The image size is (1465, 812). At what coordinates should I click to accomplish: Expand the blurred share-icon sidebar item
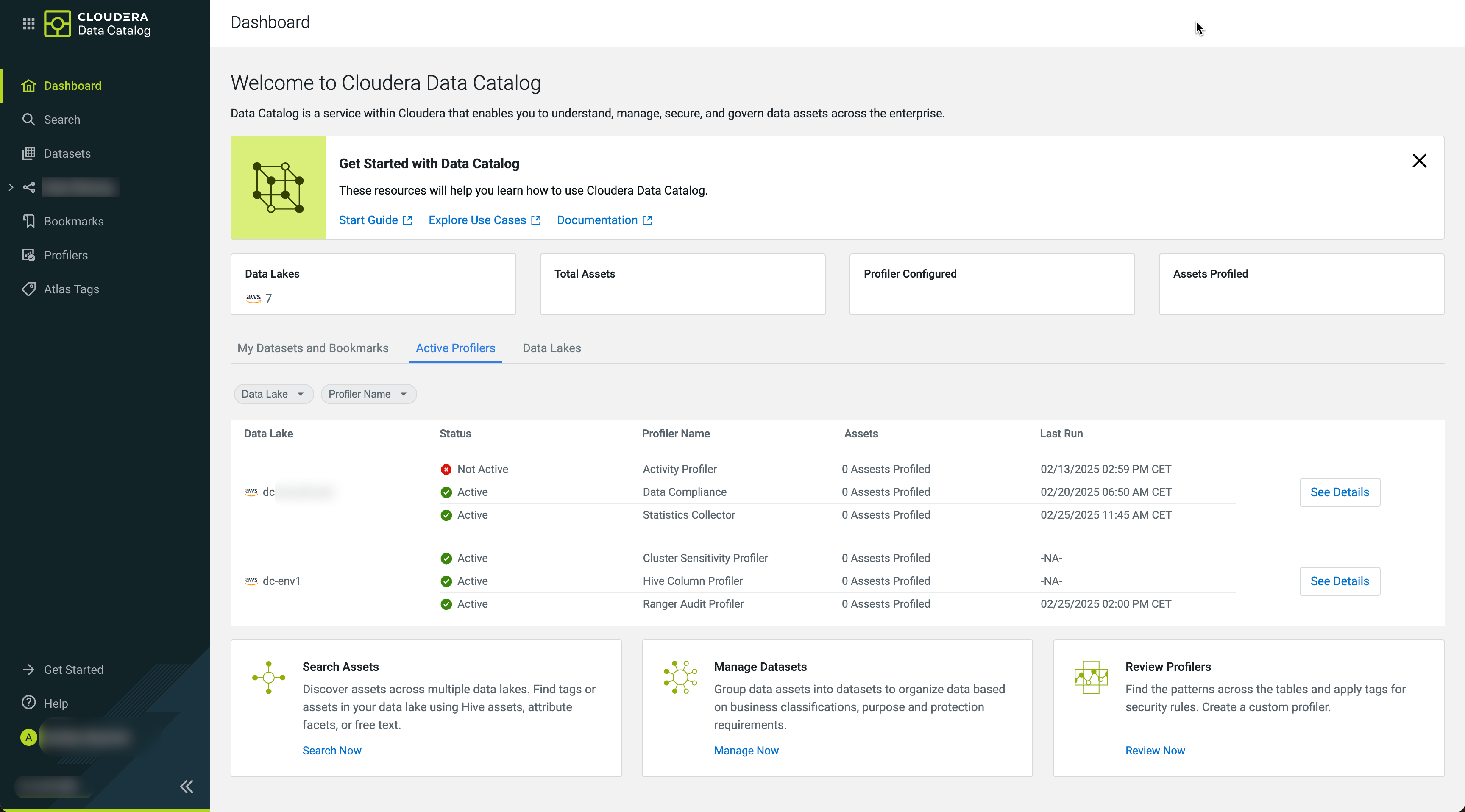[11, 187]
